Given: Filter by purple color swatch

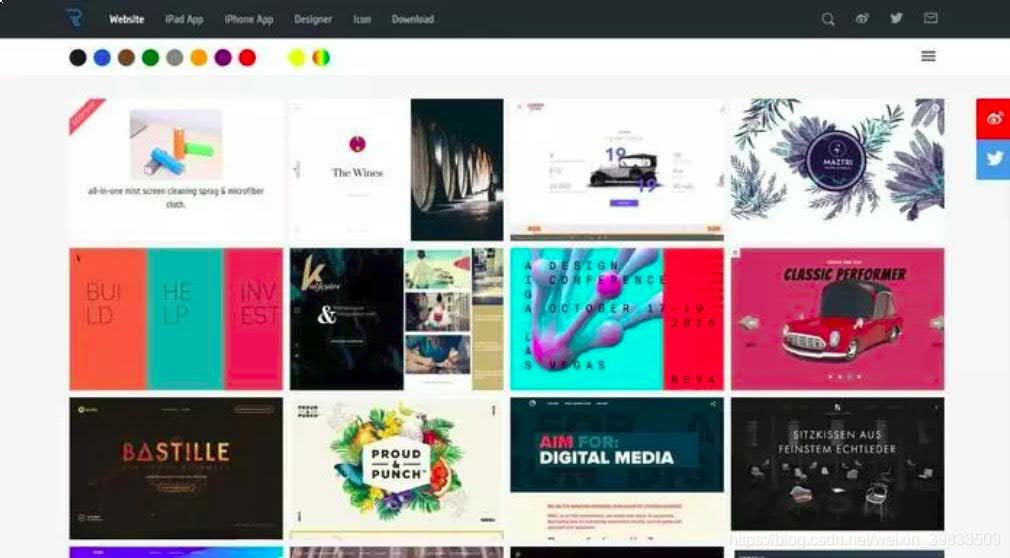Looking at the screenshot, I should click(223, 58).
